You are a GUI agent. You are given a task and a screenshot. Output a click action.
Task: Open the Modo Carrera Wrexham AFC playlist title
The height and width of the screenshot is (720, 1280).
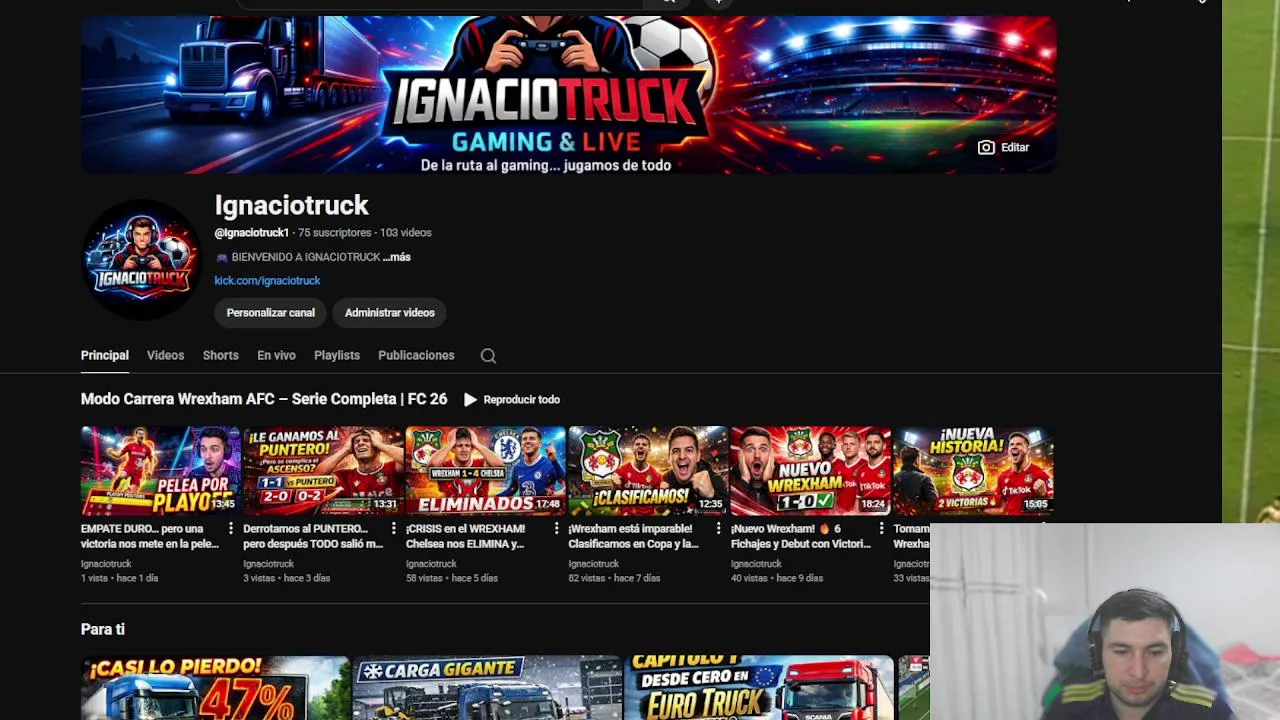(264, 399)
